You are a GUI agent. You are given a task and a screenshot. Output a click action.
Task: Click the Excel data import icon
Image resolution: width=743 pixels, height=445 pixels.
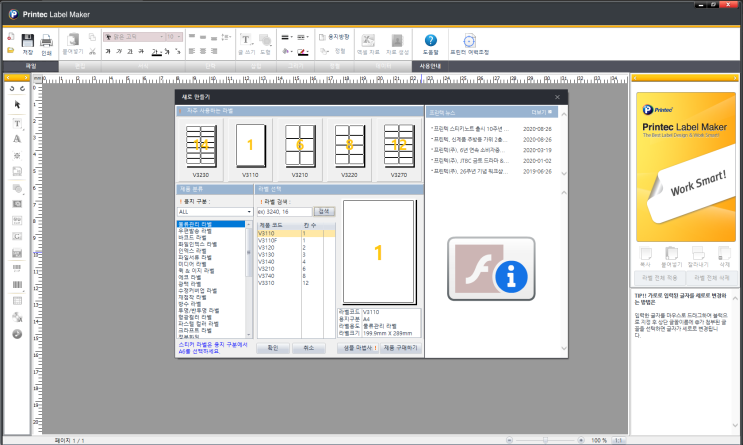point(368,40)
